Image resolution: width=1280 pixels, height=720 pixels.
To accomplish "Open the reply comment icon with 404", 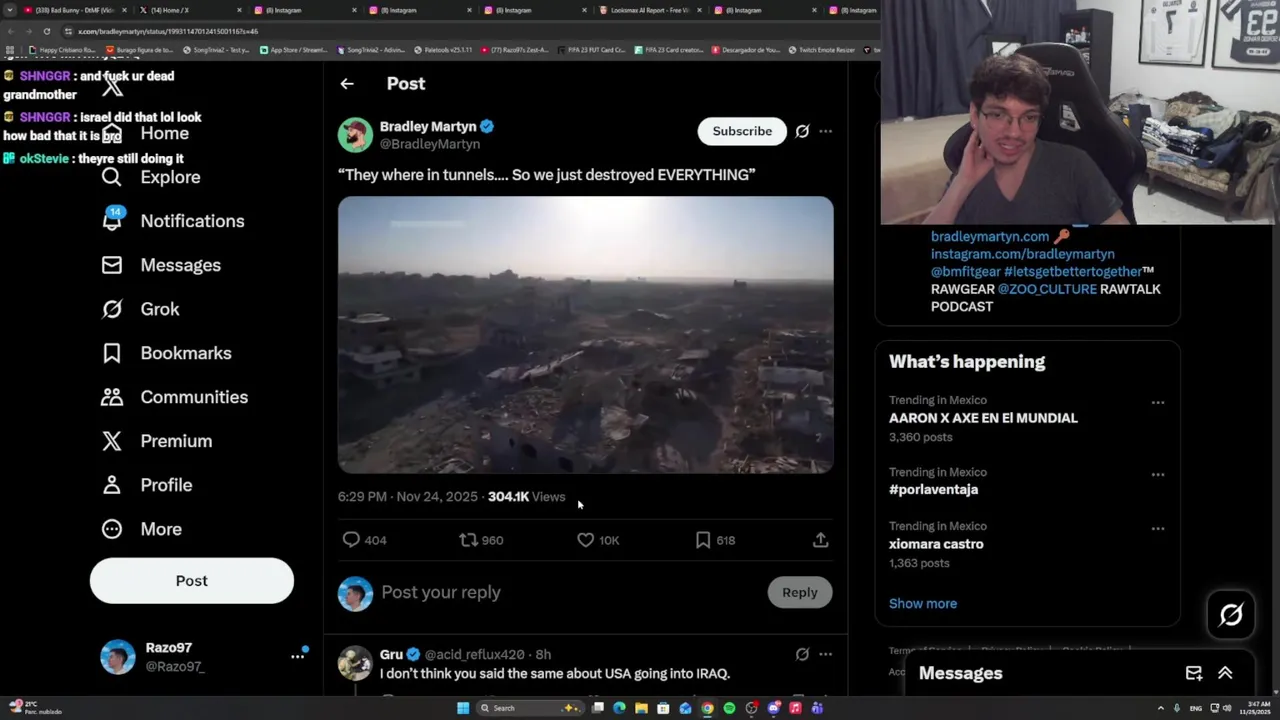I will [351, 540].
